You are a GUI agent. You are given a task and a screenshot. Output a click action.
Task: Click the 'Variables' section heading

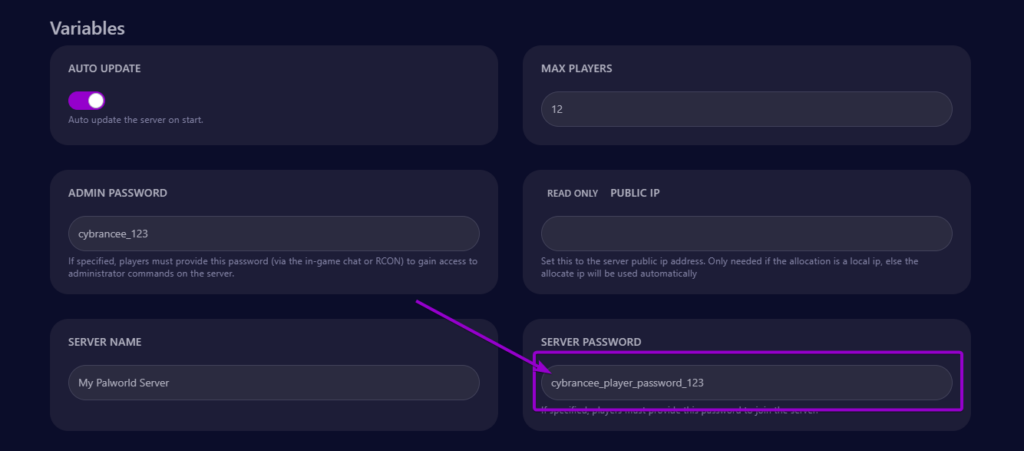88,28
